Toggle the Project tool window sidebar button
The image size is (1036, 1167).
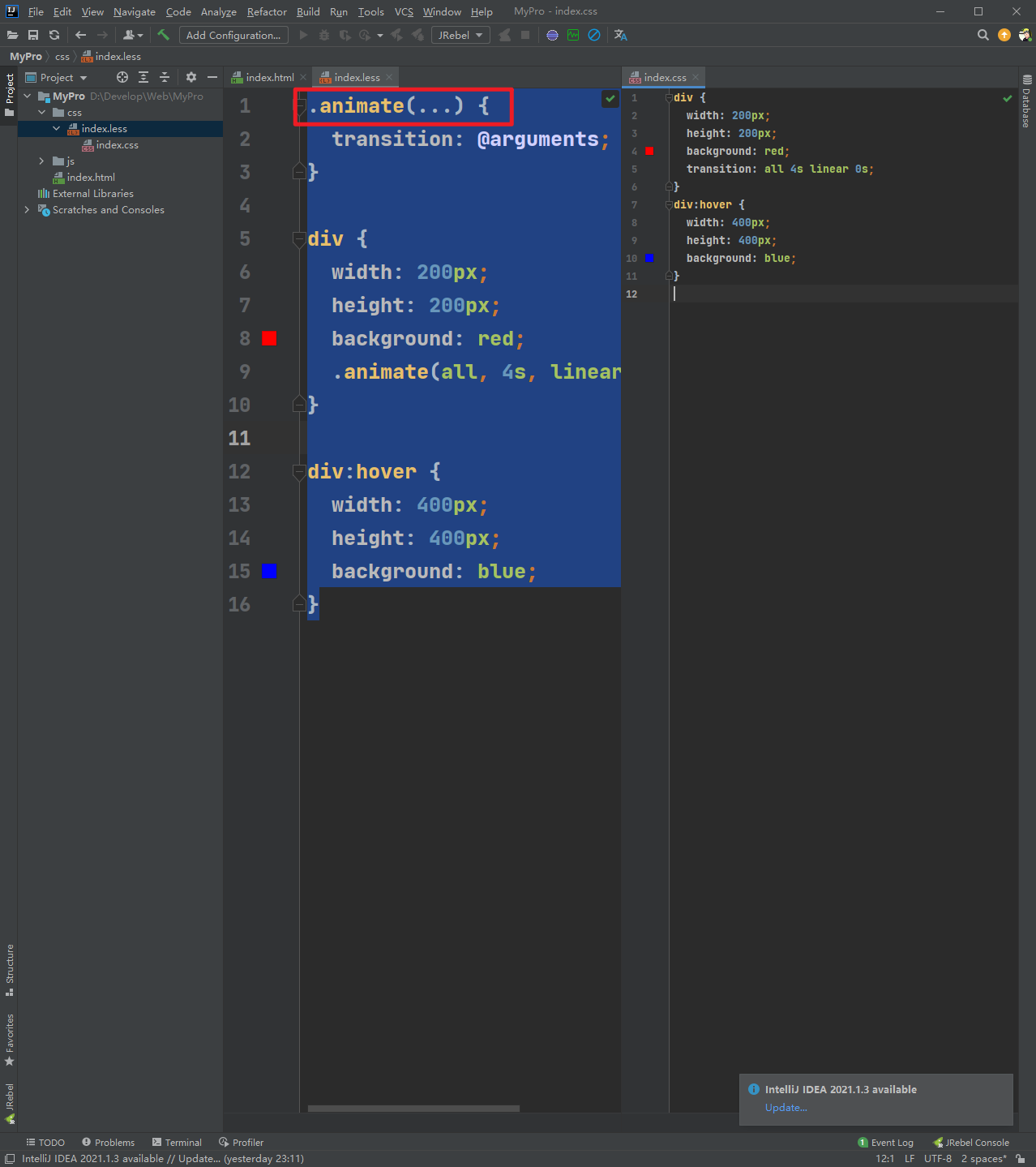[x=10, y=94]
